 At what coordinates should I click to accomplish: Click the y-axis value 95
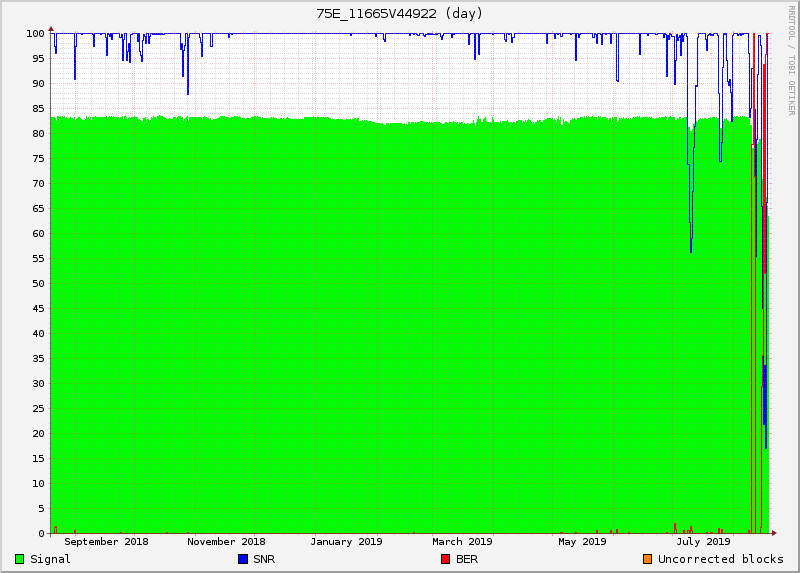[38, 59]
